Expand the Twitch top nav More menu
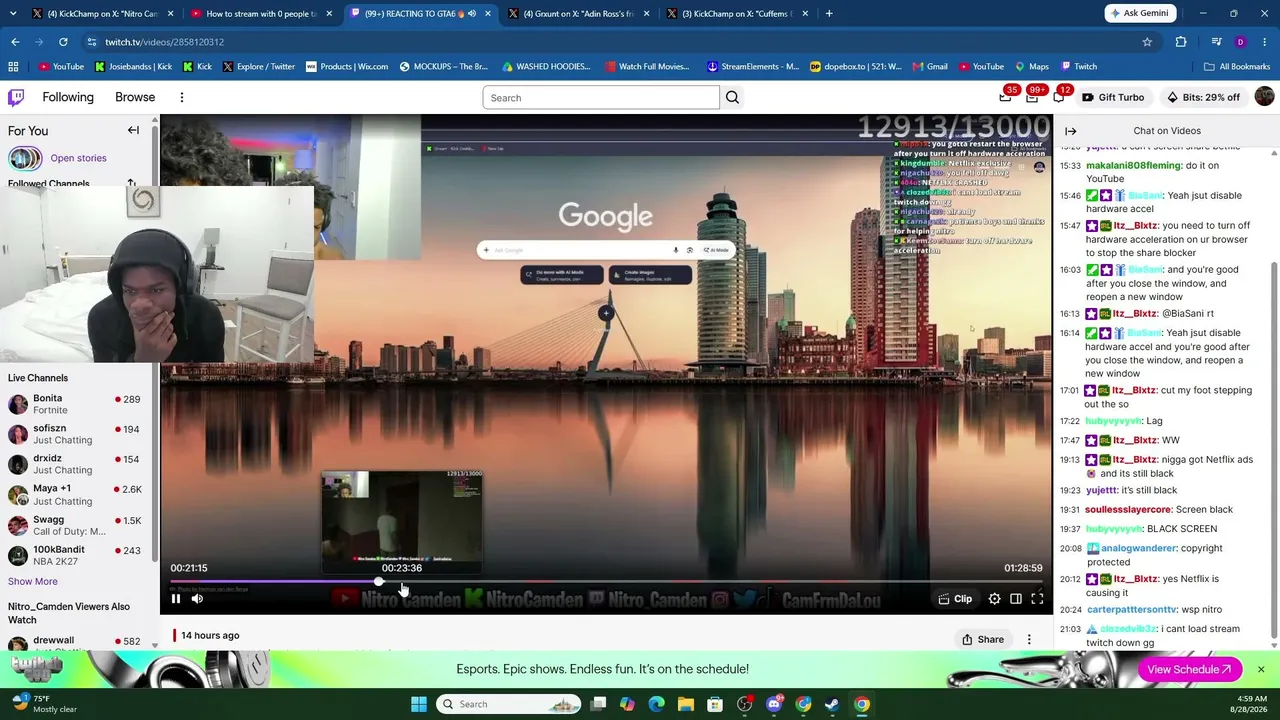The height and width of the screenshot is (720, 1280). 182,97
